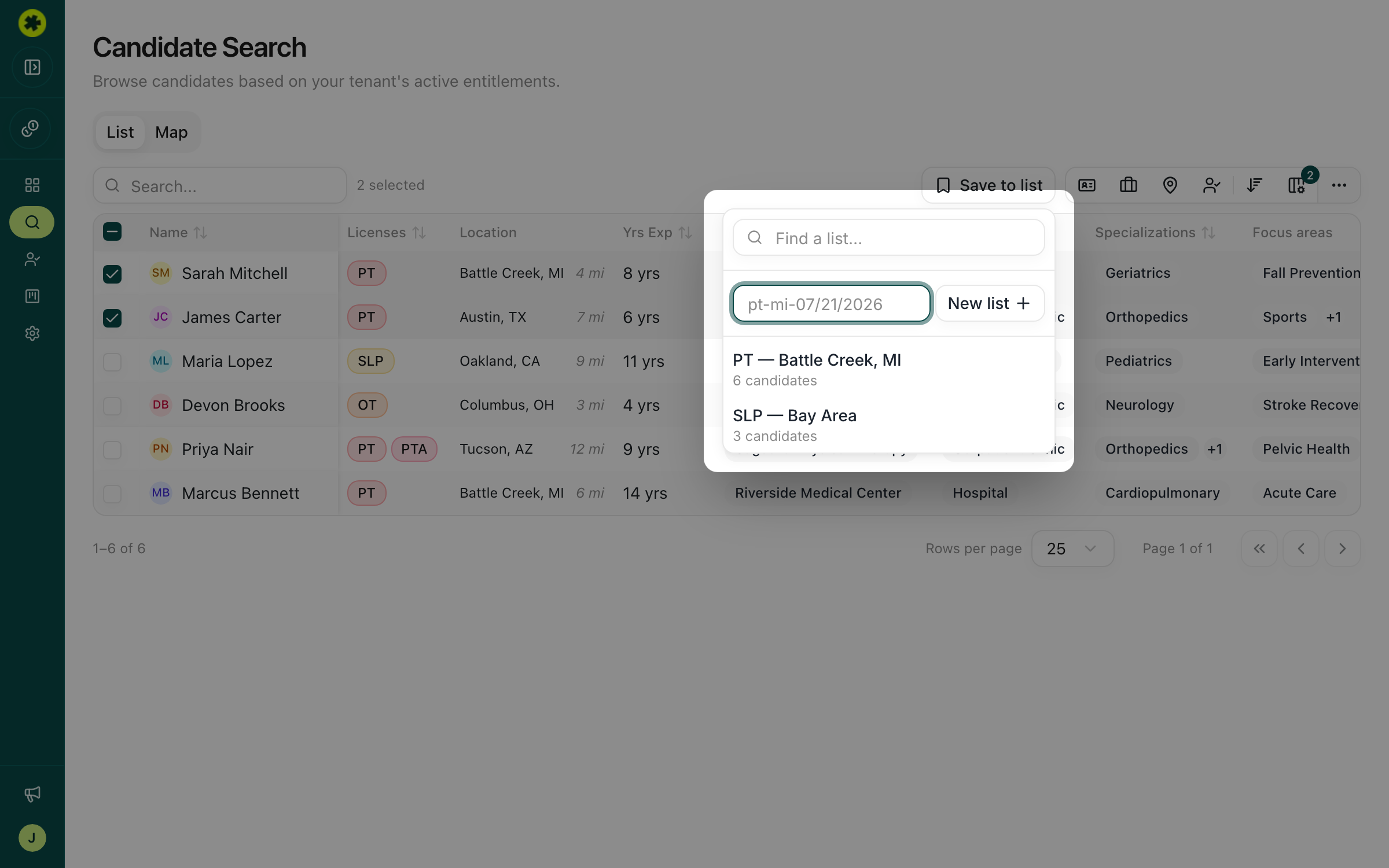Screen dimensions: 1389x868
Task: Click the new list name input field
Action: tap(831, 303)
